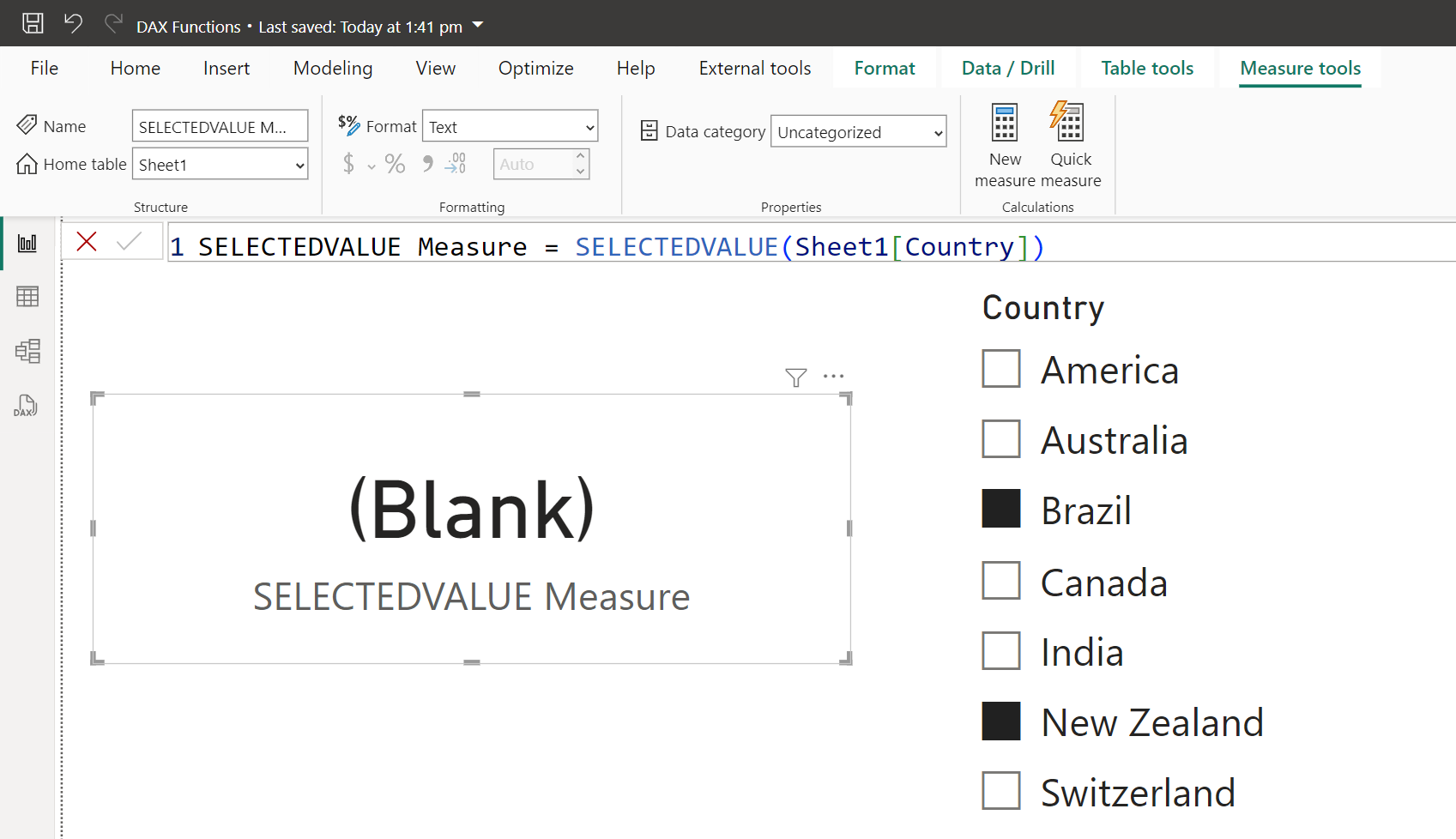Switch to the Modeling ribbon tab
Image resolution: width=1456 pixels, height=839 pixels.
332,68
